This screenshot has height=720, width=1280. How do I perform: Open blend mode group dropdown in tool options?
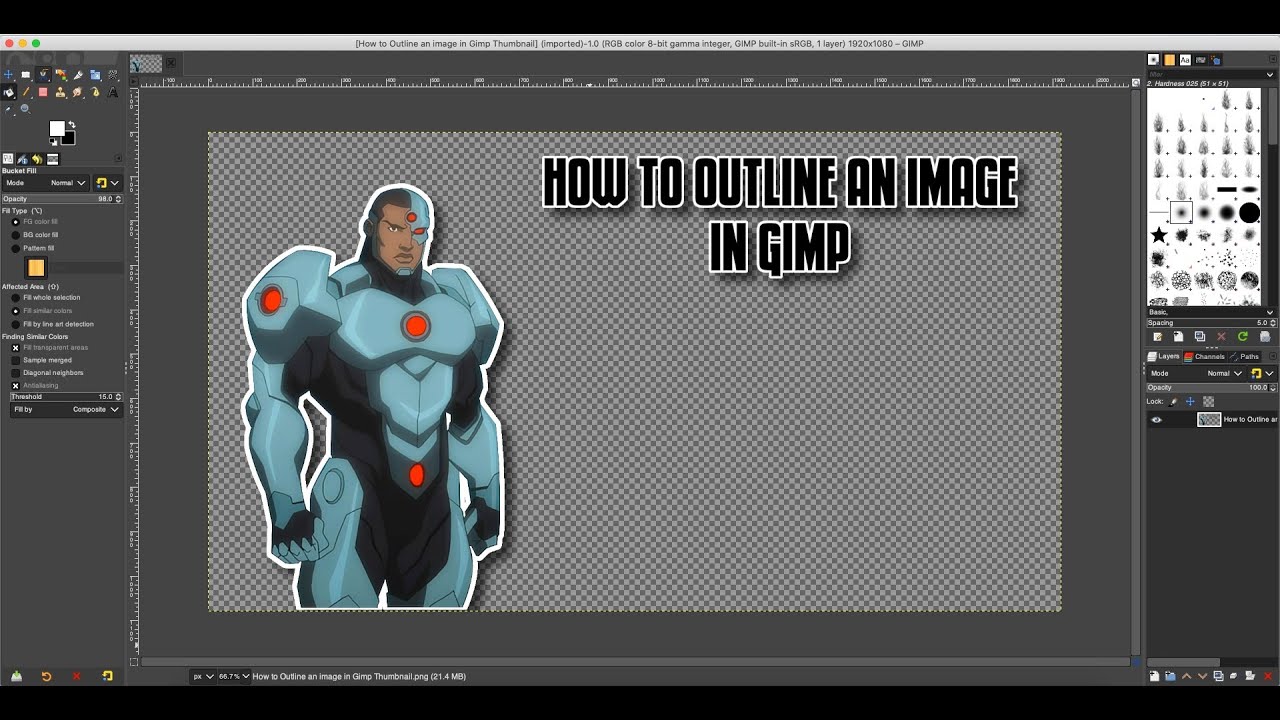click(x=108, y=183)
